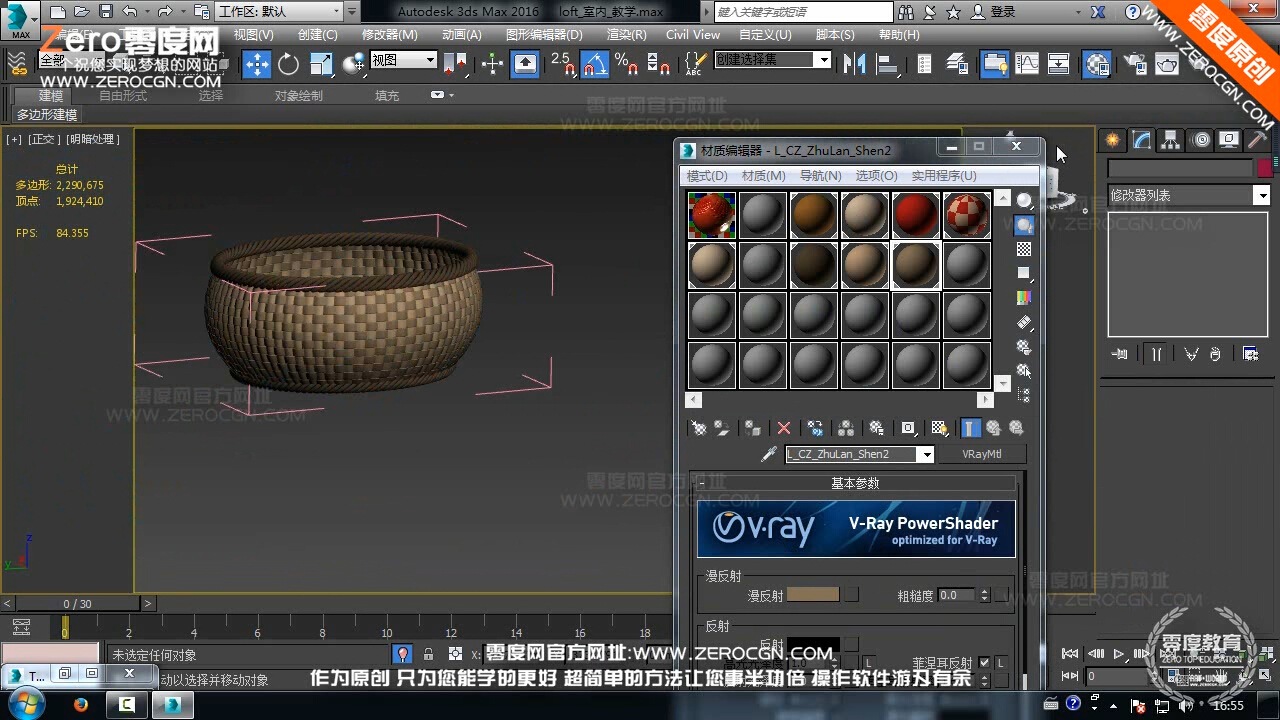
Task: Click the VRayMtl material type button
Action: (982, 454)
